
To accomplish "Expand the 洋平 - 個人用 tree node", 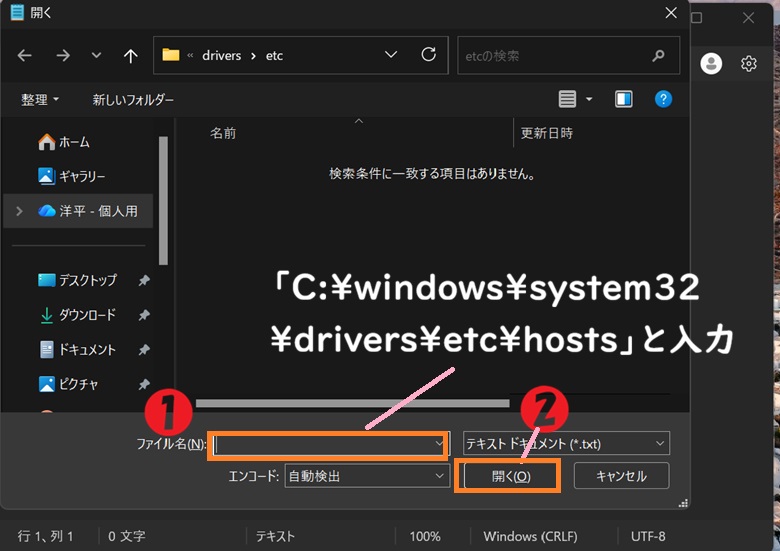I will (19, 211).
